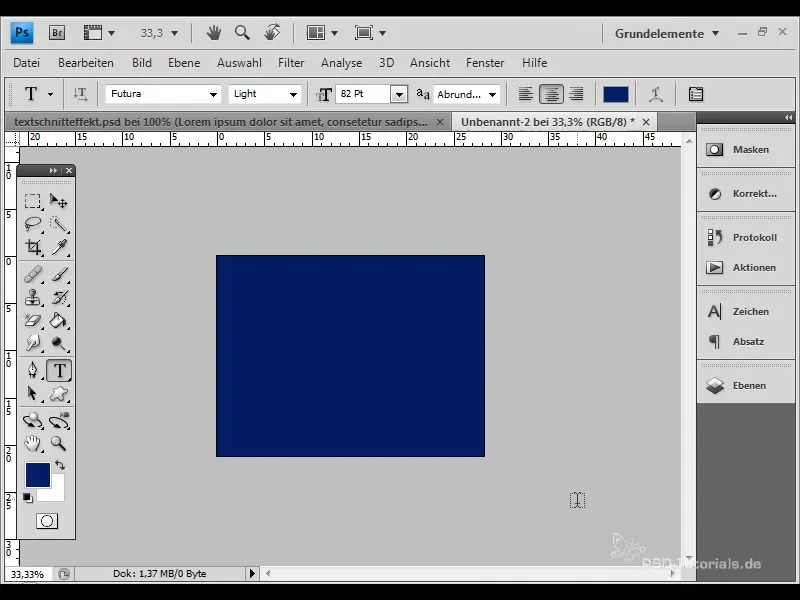Select the Pen tool
Screen dimensions: 800x600
[x=33, y=370]
